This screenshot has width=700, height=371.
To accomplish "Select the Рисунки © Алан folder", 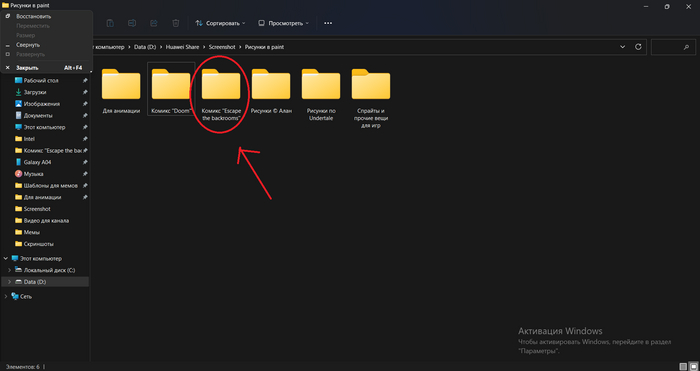I will pos(271,91).
